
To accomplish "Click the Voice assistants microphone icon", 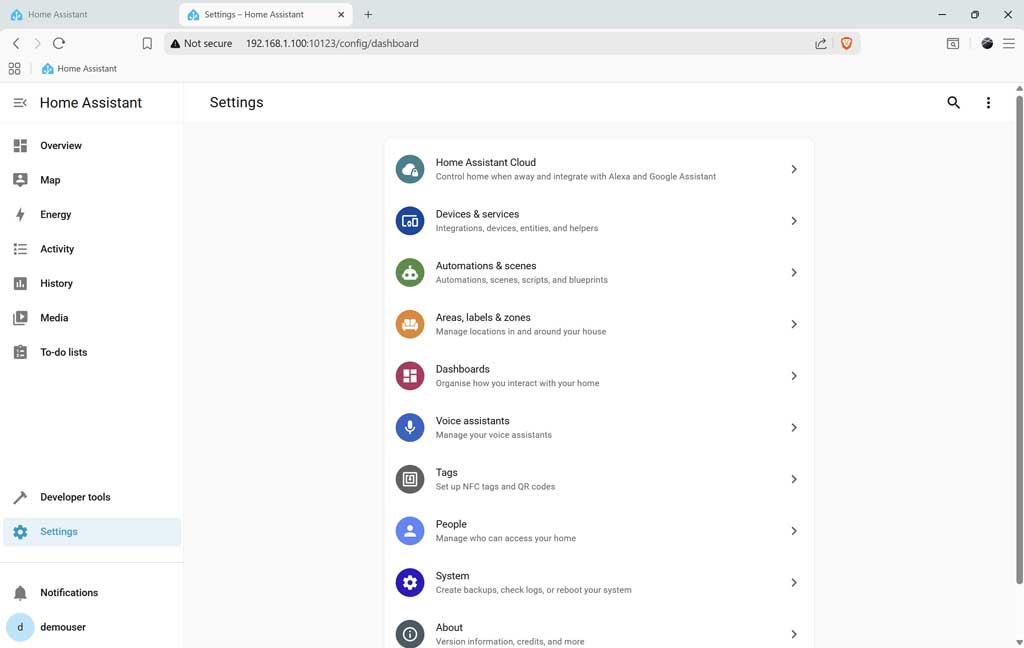I will (x=410, y=427).
